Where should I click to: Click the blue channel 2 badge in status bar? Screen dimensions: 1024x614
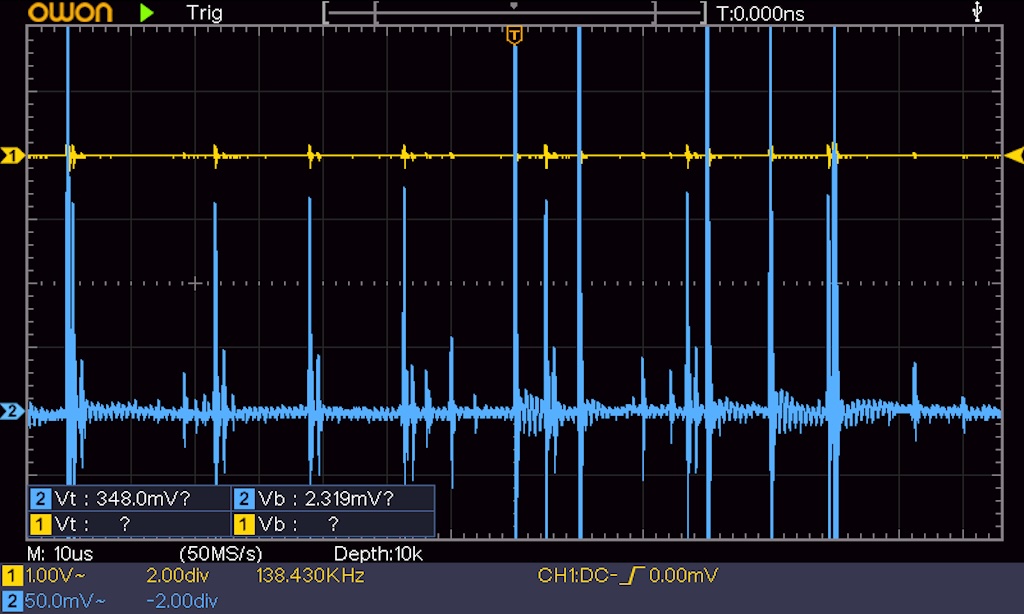click(x=12, y=601)
